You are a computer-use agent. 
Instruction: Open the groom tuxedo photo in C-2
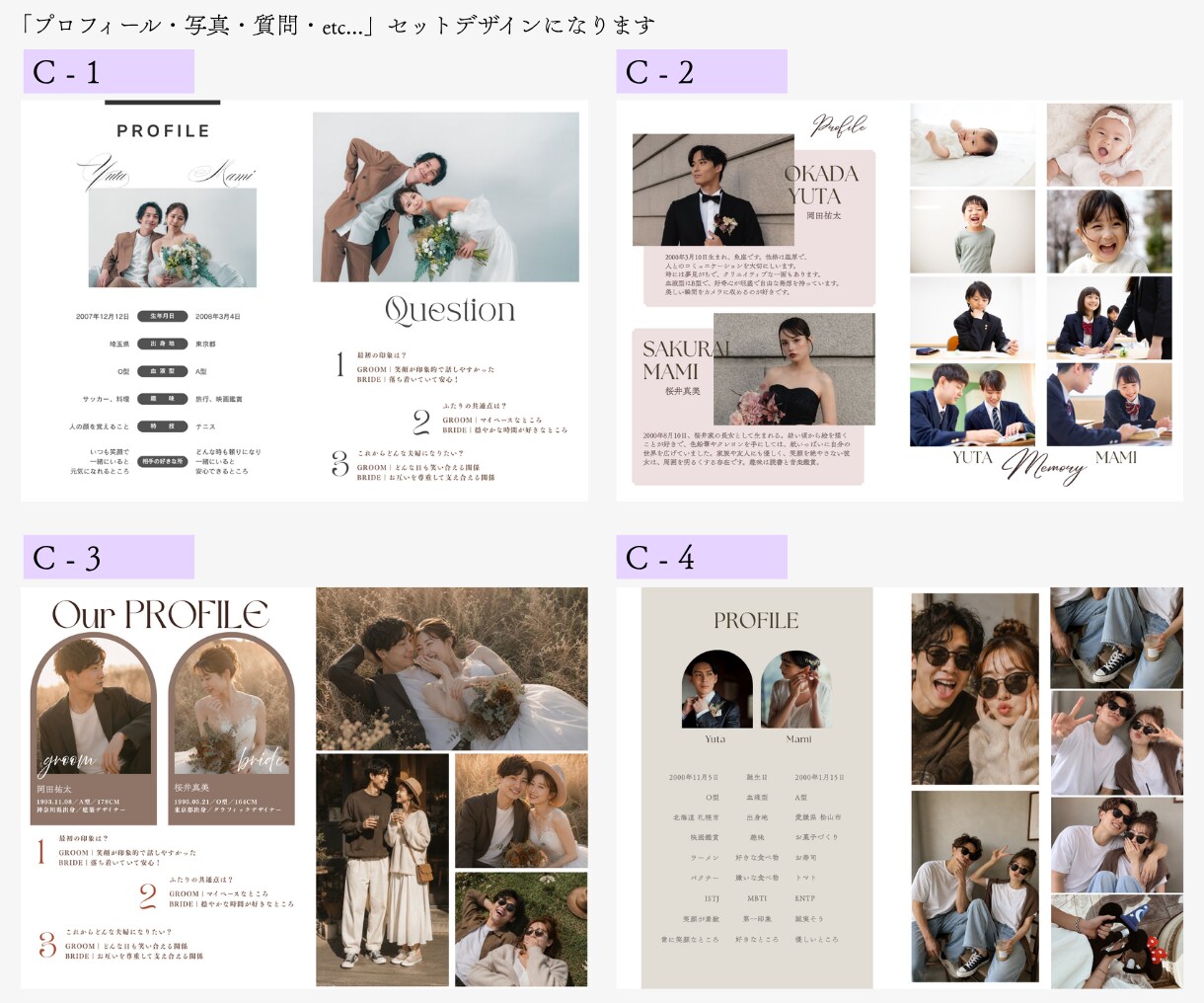[x=713, y=190]
